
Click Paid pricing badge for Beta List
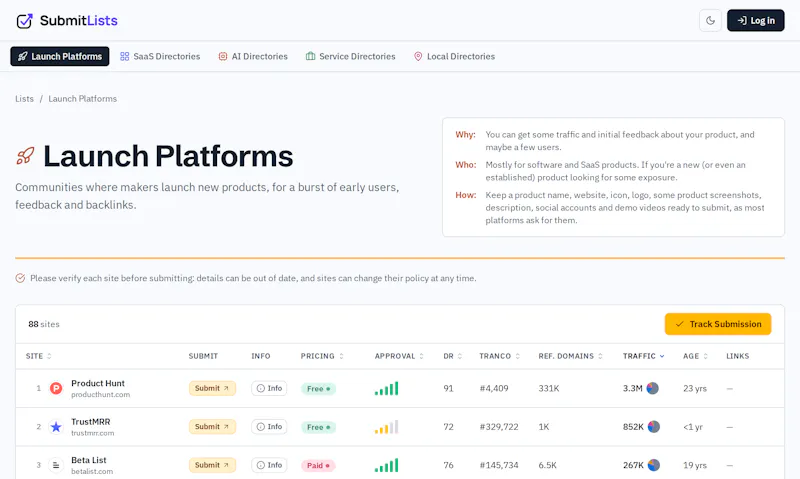click(x=318, y=466)
